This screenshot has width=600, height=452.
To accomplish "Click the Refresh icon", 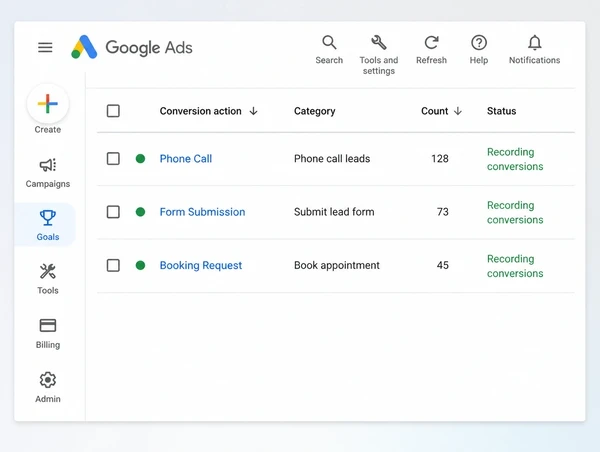I will coord(431,42).
